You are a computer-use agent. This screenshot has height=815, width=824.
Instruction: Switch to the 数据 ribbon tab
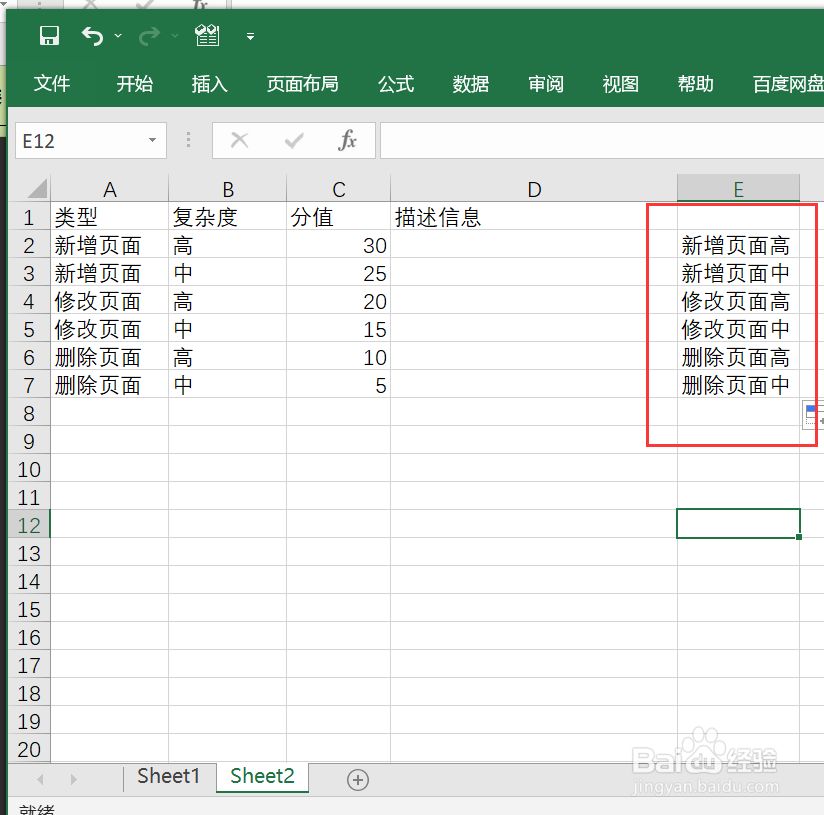(x=471, y=84)
